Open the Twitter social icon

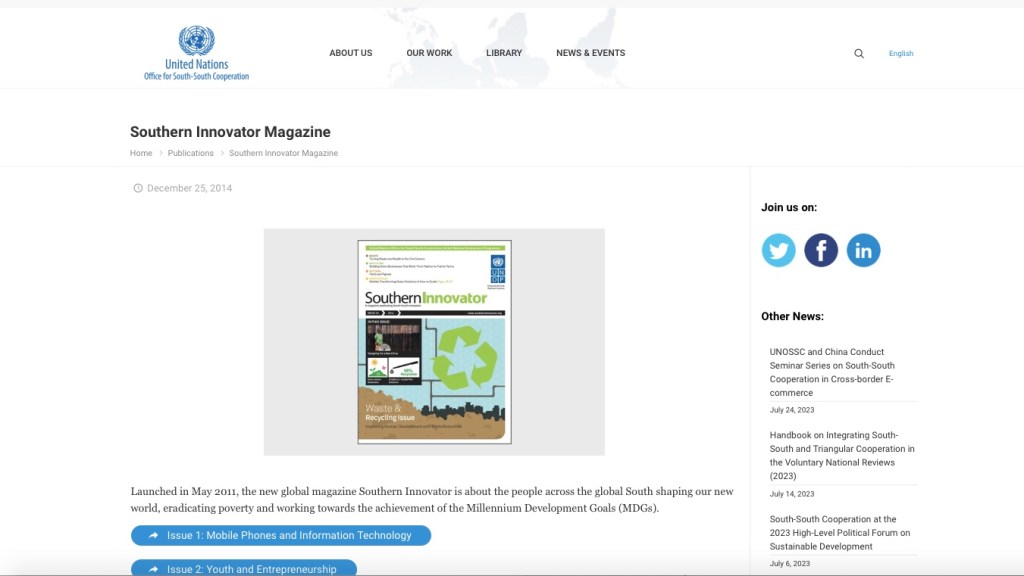pos(778,250)
